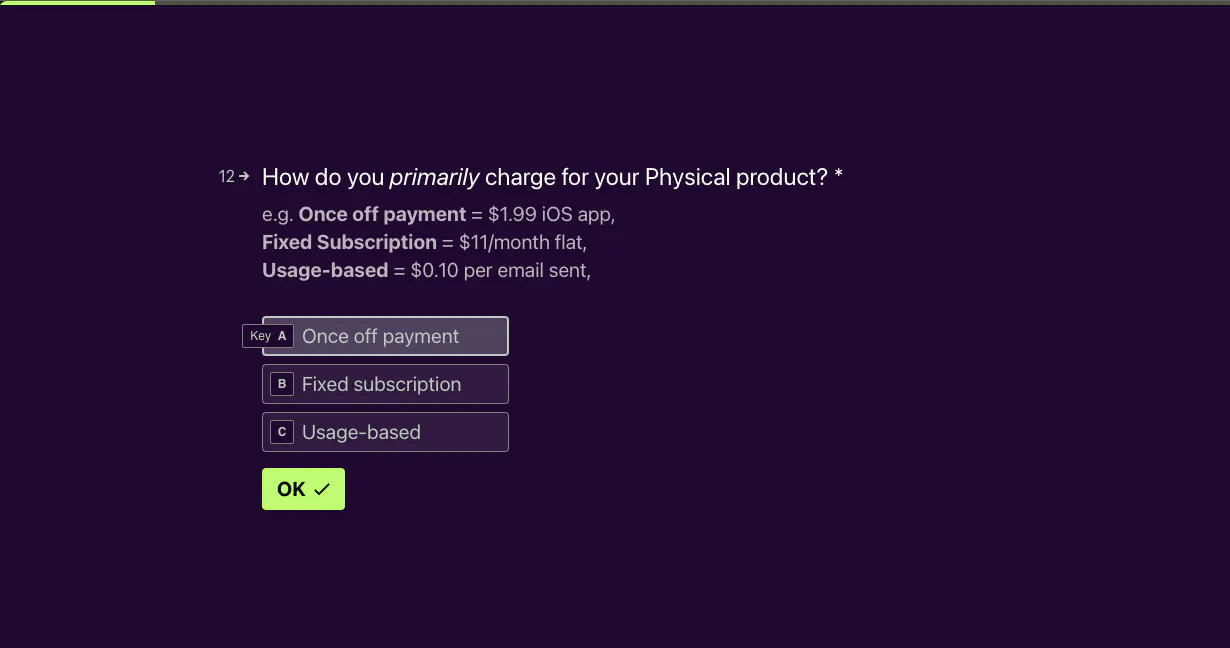
Task: Click the "A" key letter badge
Action: 282,336
